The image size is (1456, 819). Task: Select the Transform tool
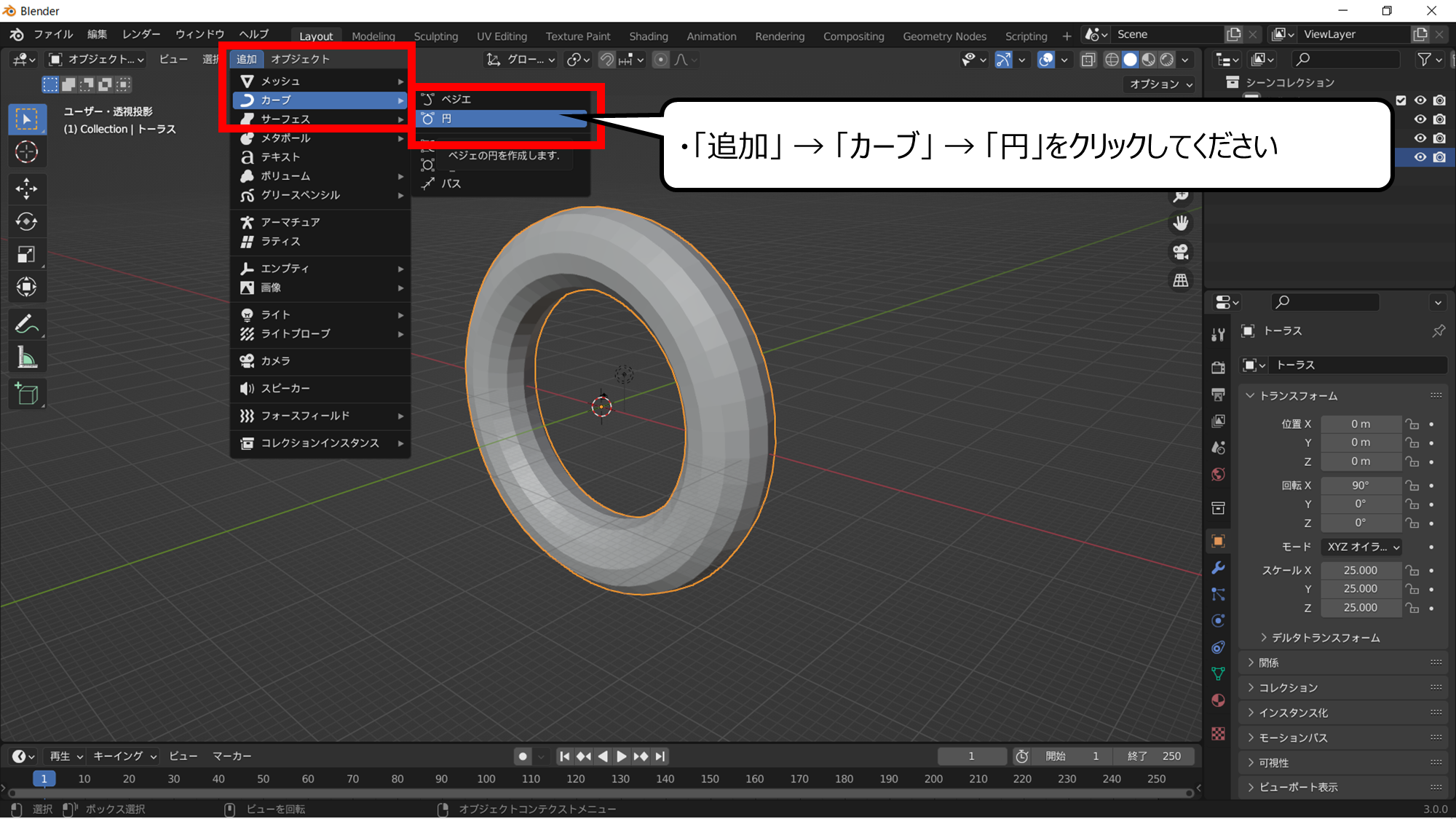(x=27, y=287)
